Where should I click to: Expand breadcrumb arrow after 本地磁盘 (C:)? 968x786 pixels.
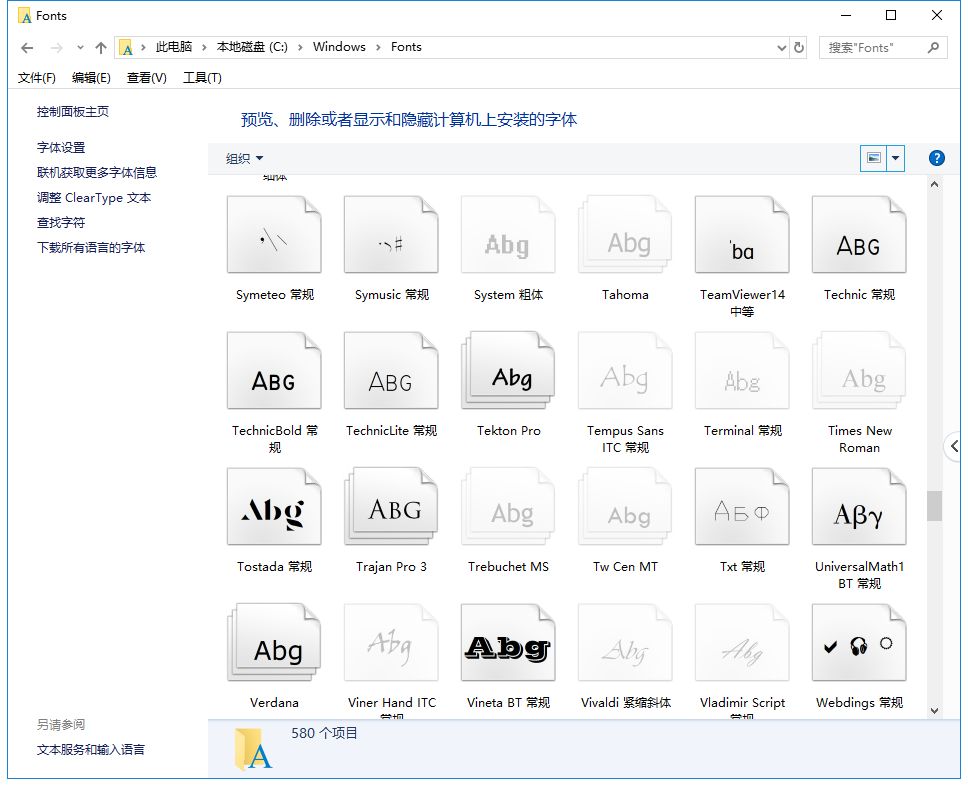point(300,48)
